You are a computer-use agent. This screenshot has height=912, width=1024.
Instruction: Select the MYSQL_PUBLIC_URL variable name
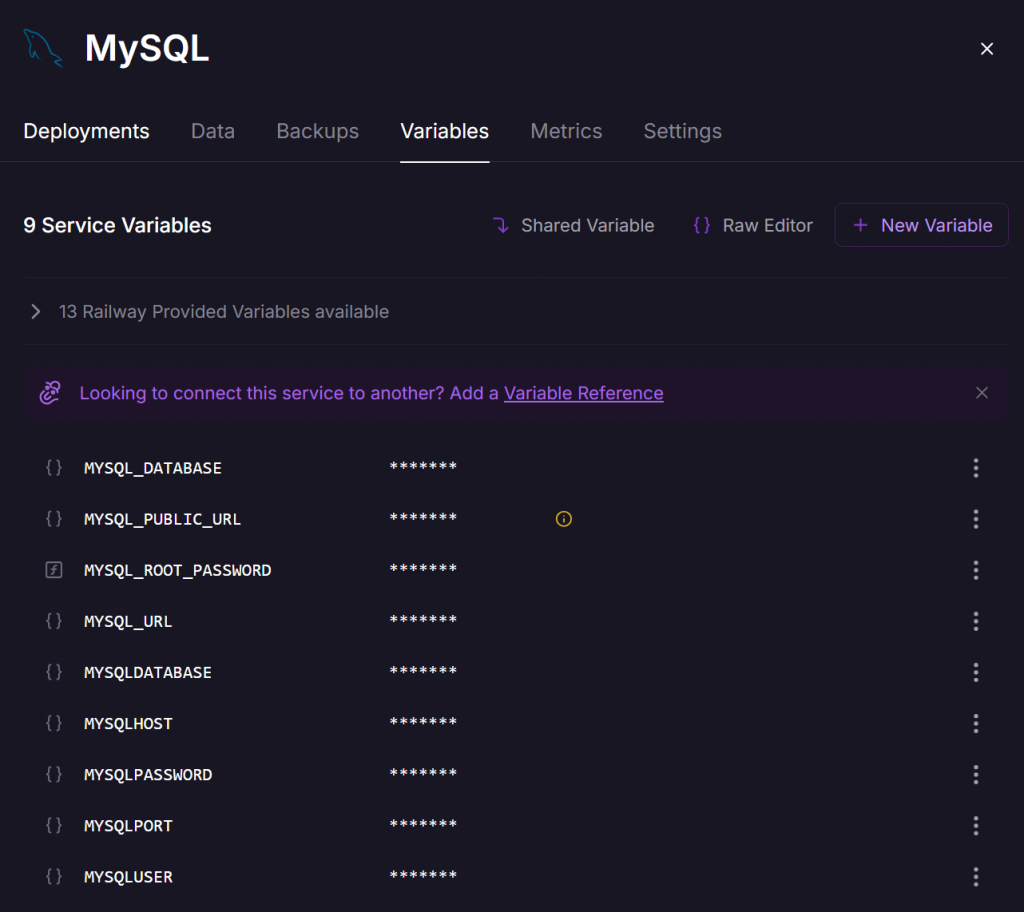coord(163,519)
